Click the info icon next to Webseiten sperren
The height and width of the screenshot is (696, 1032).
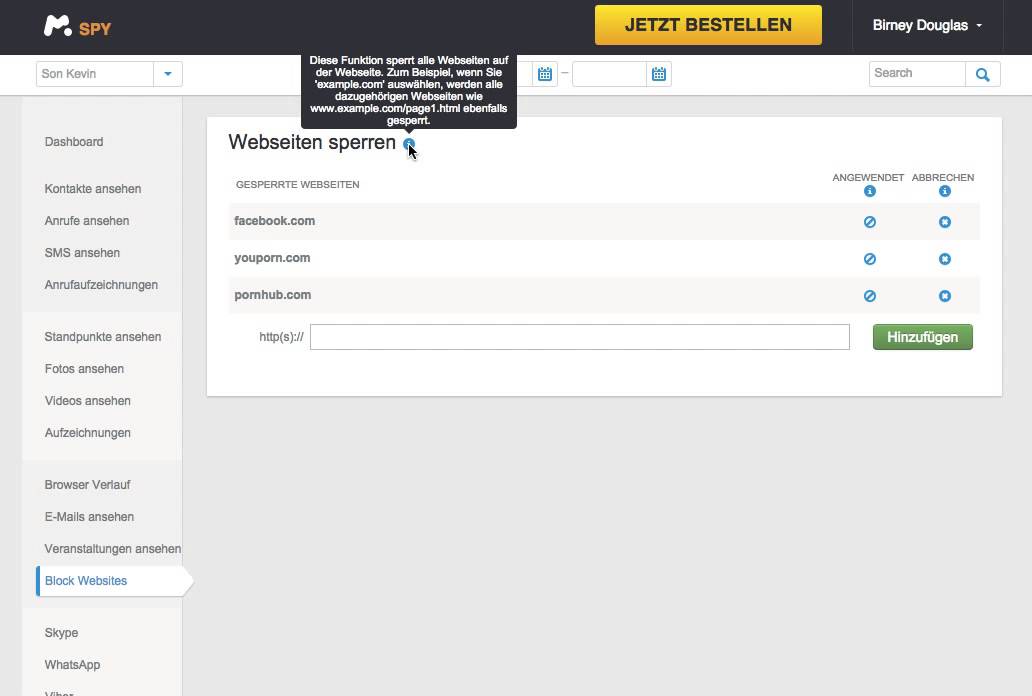[x=409, y=144]
